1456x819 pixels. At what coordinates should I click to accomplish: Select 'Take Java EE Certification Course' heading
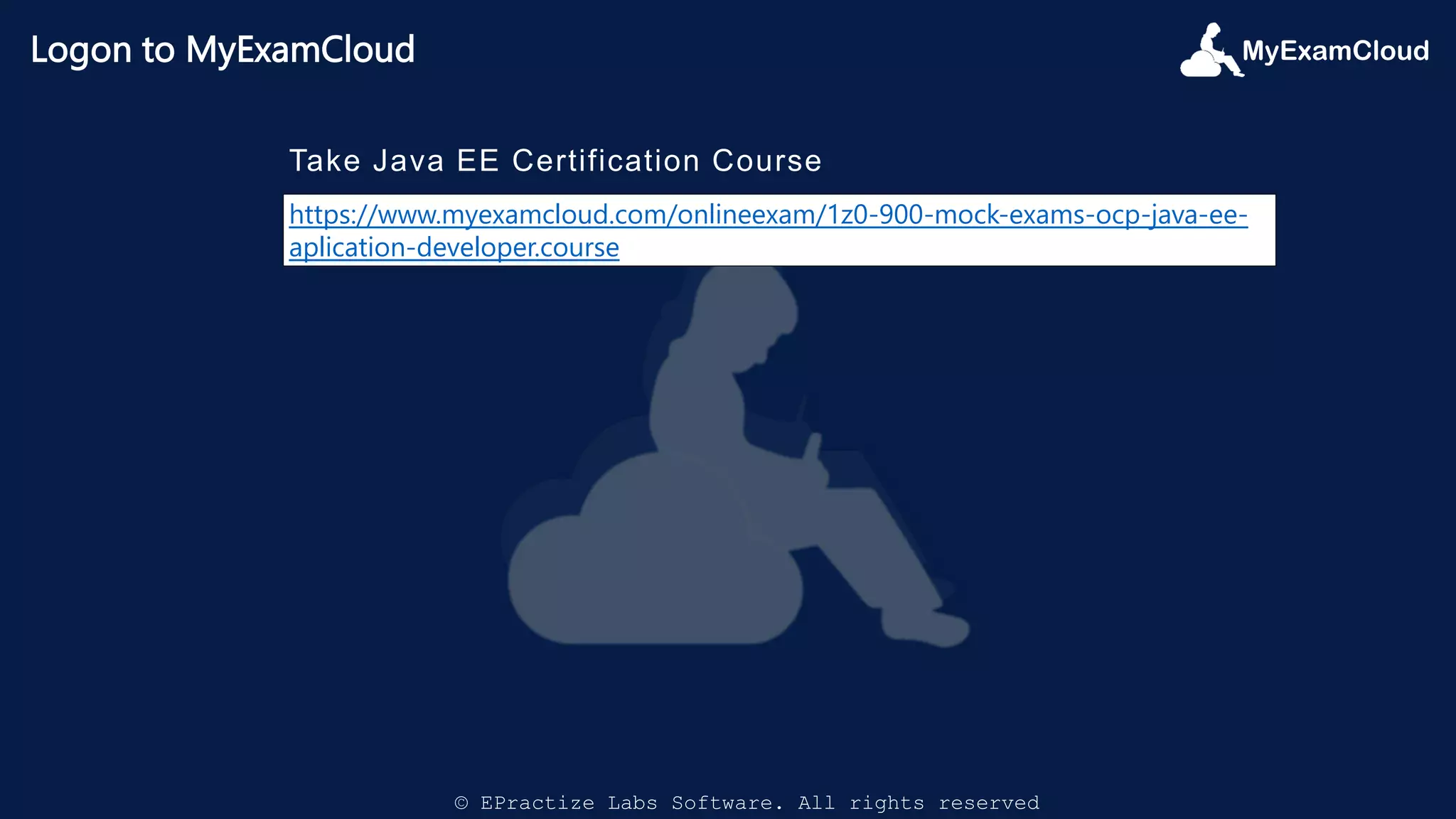[x=555, y=161]
